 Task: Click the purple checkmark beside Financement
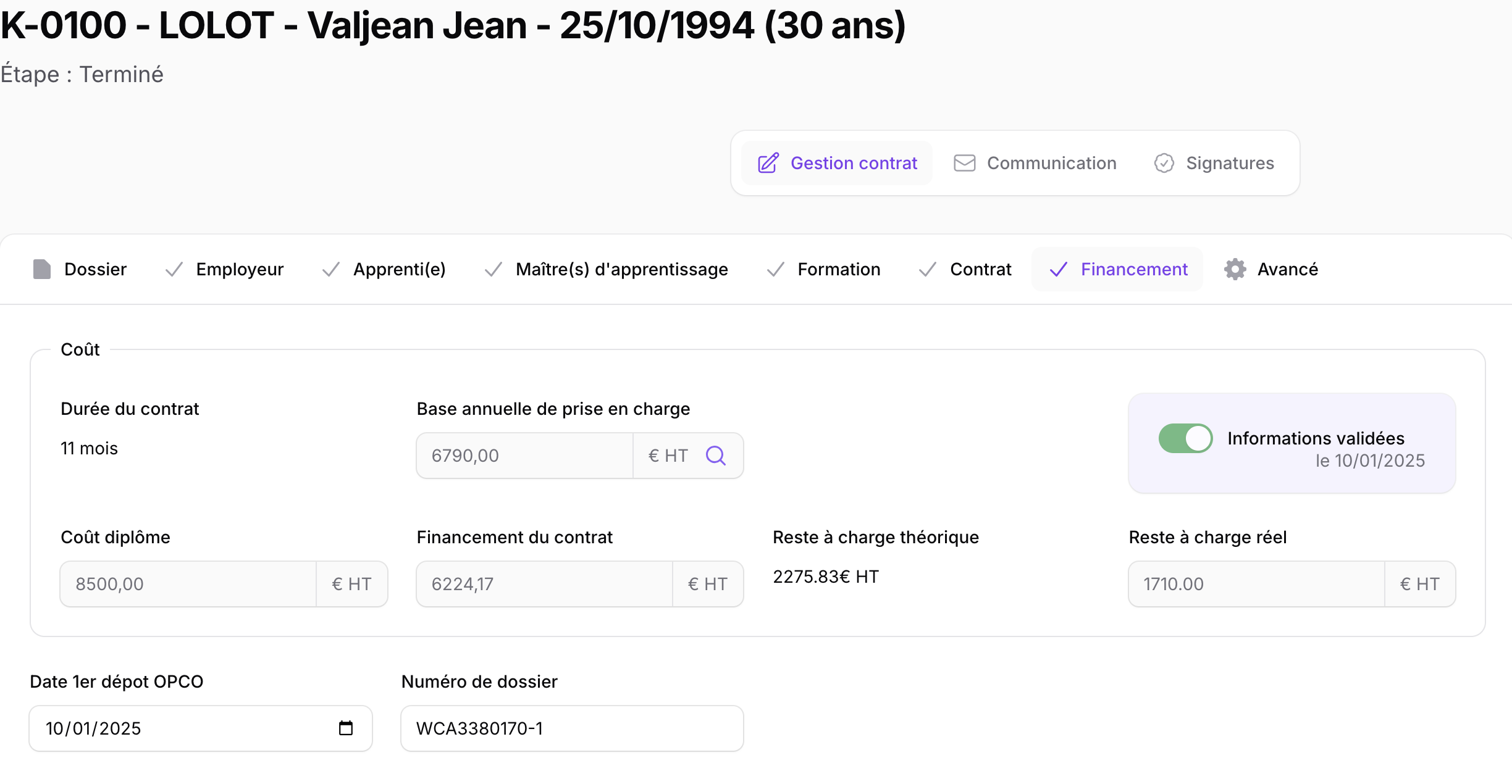click(1058, 269)
